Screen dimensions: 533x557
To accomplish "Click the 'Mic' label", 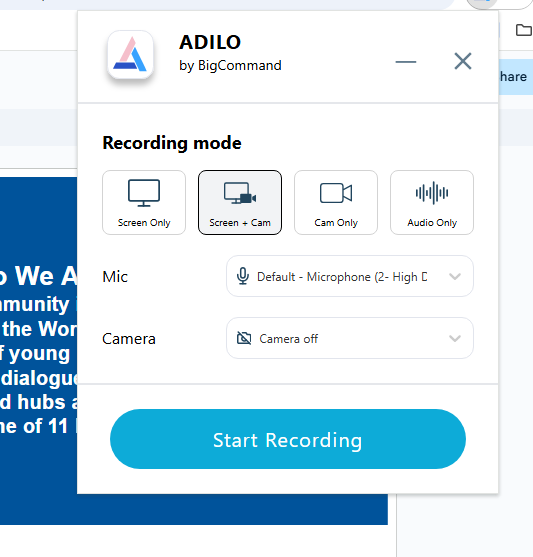I will click(x=115, y=277).
